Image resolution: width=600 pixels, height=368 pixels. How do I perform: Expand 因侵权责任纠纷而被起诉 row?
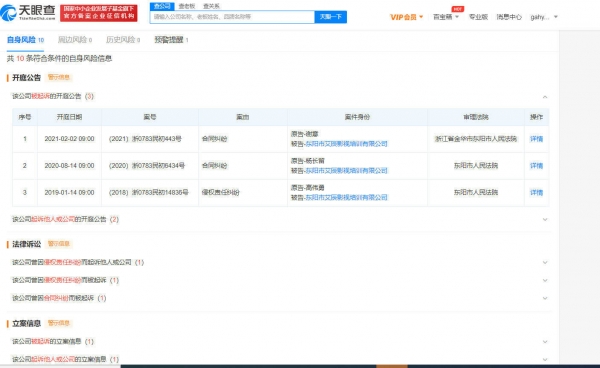point(545,280)
